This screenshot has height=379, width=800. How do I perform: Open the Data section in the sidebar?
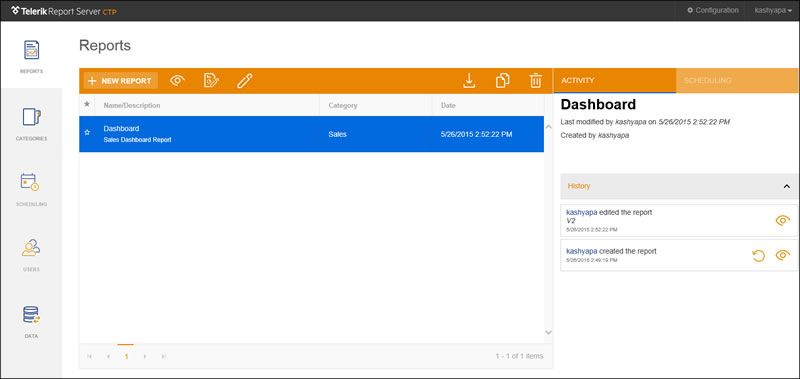coord(31,322)
